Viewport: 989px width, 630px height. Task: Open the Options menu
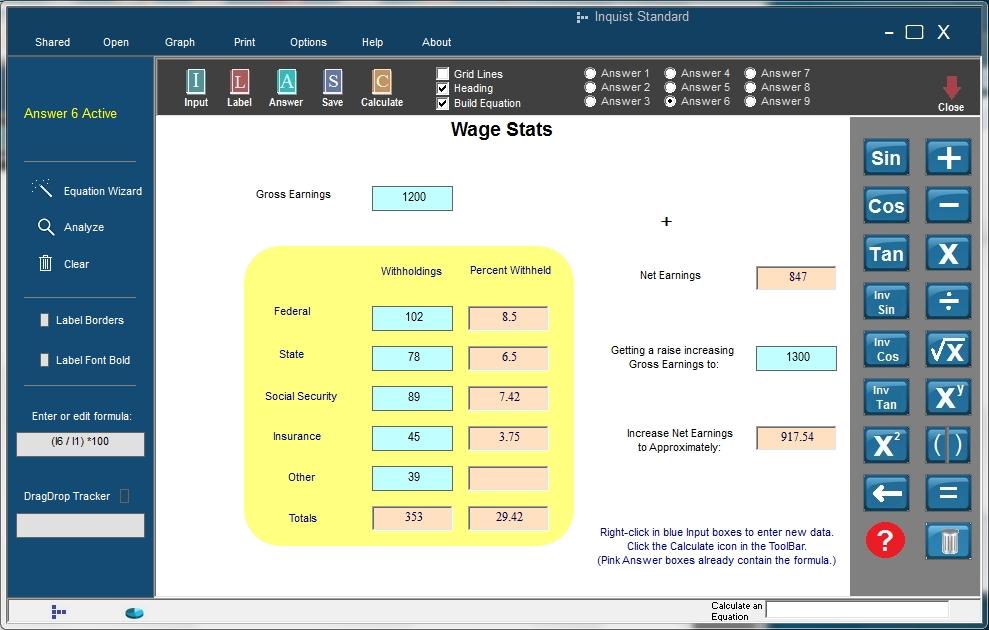tap(308, 42)
